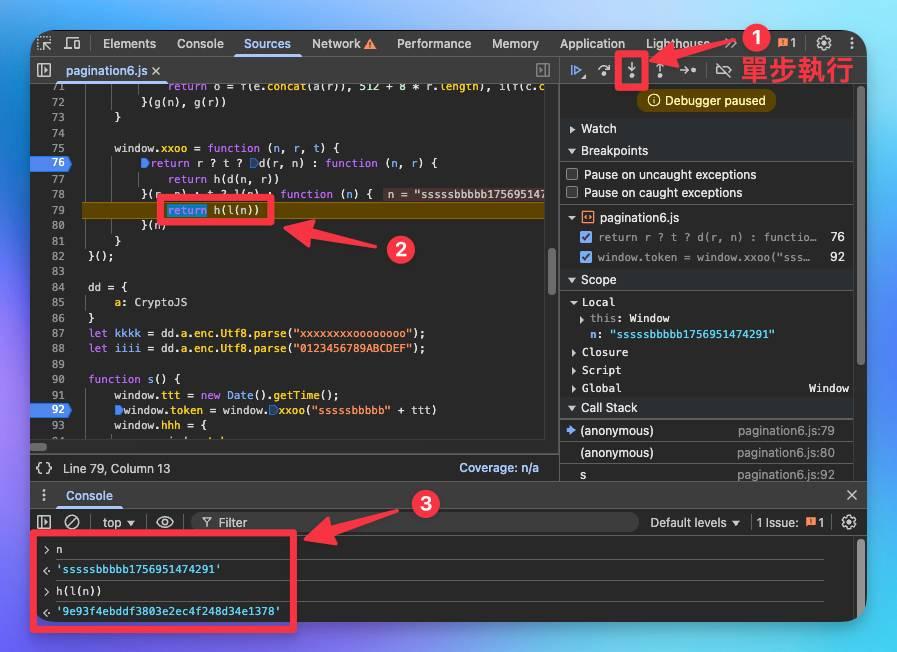Open the Application tab
This screenshot has width=897, height=652.
click(x=592, y=43)
